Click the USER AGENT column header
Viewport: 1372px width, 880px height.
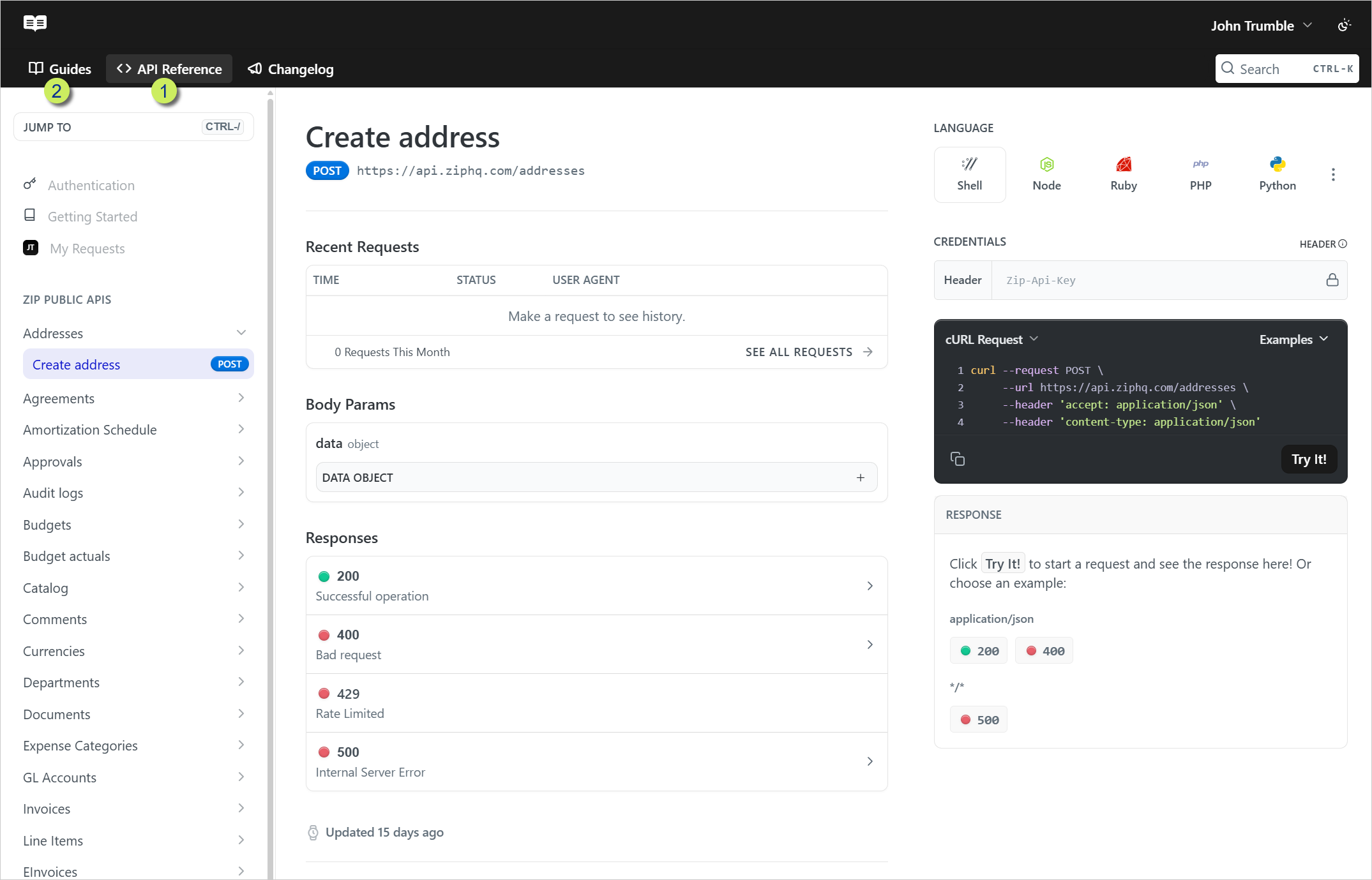pos(586,280)
